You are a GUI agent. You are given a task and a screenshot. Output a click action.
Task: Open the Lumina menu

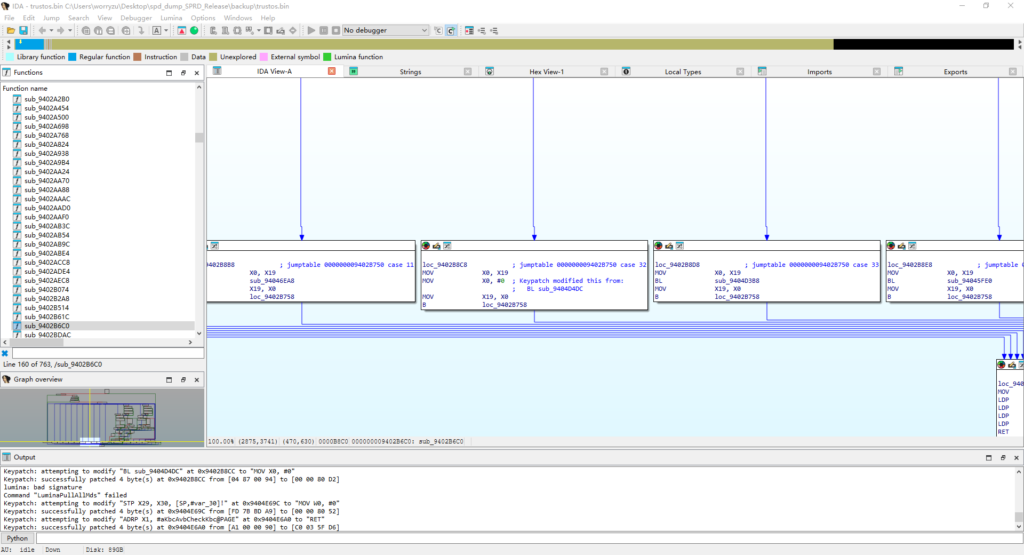[x=171, y=18]
